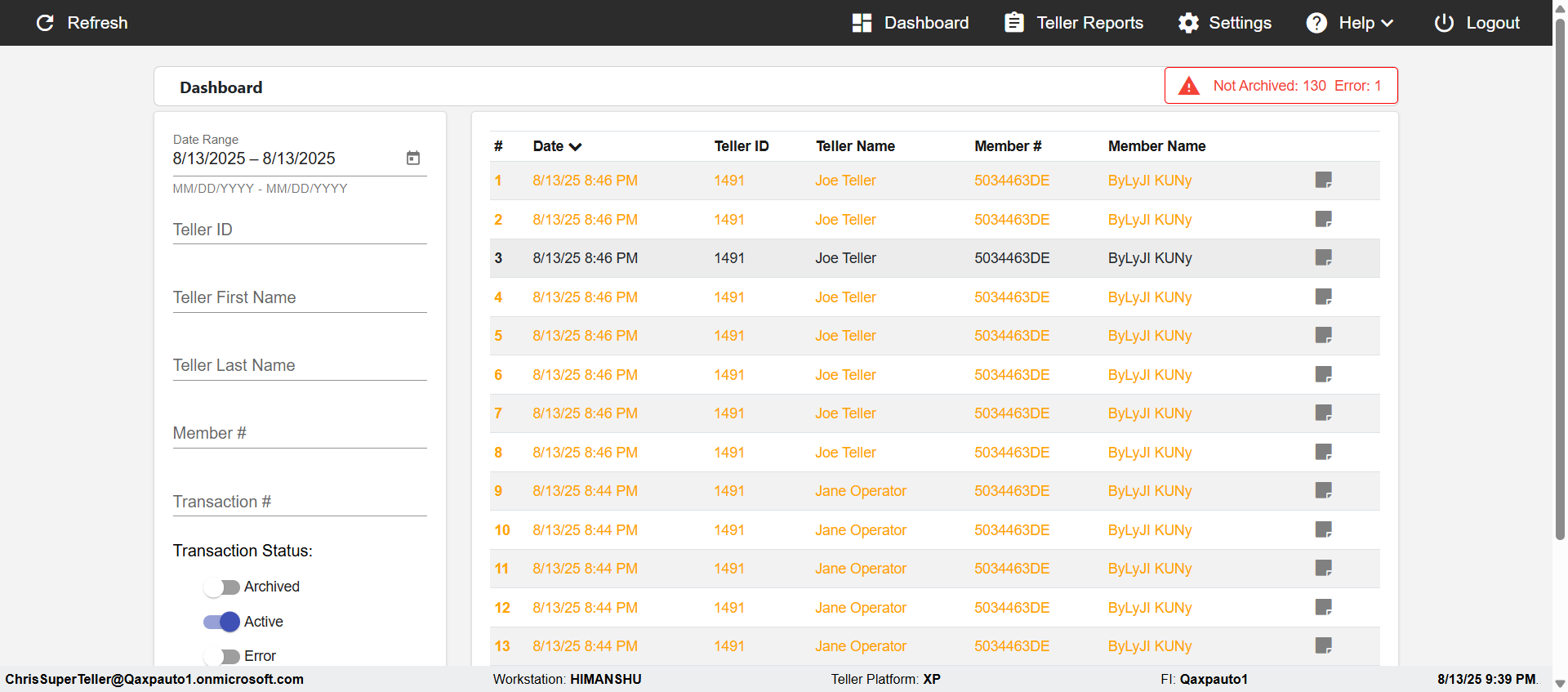Open note icon for row 11
The width and height of the screenshot is (1568, 692).
click(1324, 568)
